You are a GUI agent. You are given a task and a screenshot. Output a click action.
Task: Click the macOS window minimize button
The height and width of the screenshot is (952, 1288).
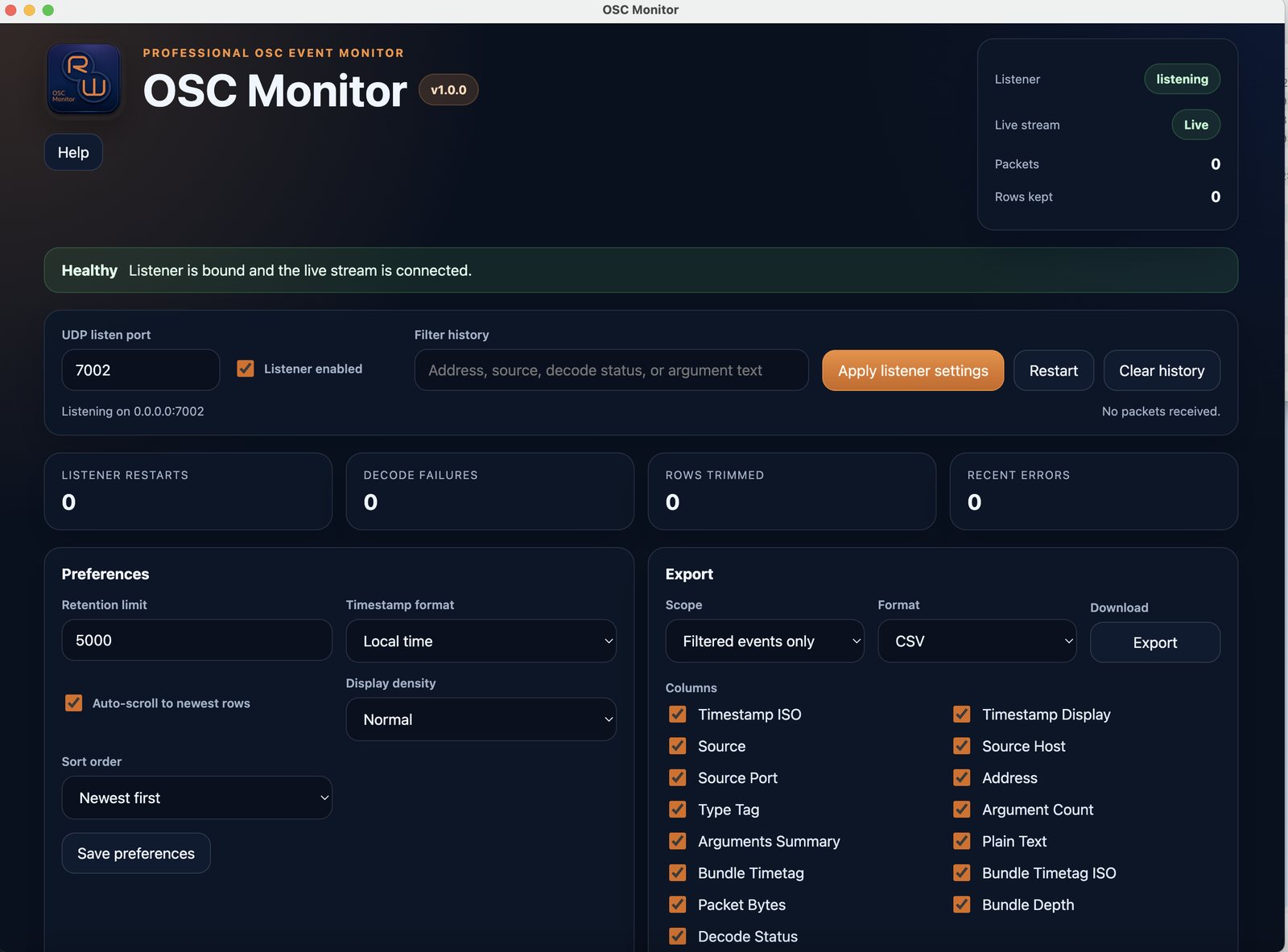(x=30, y=10)
